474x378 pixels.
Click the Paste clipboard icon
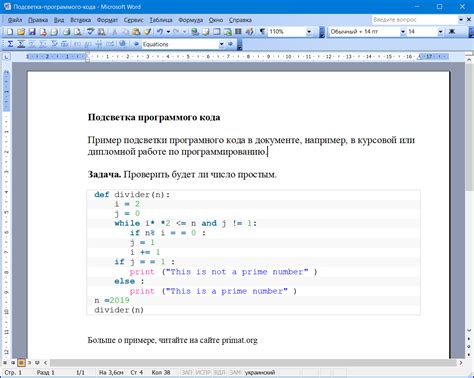136,32
